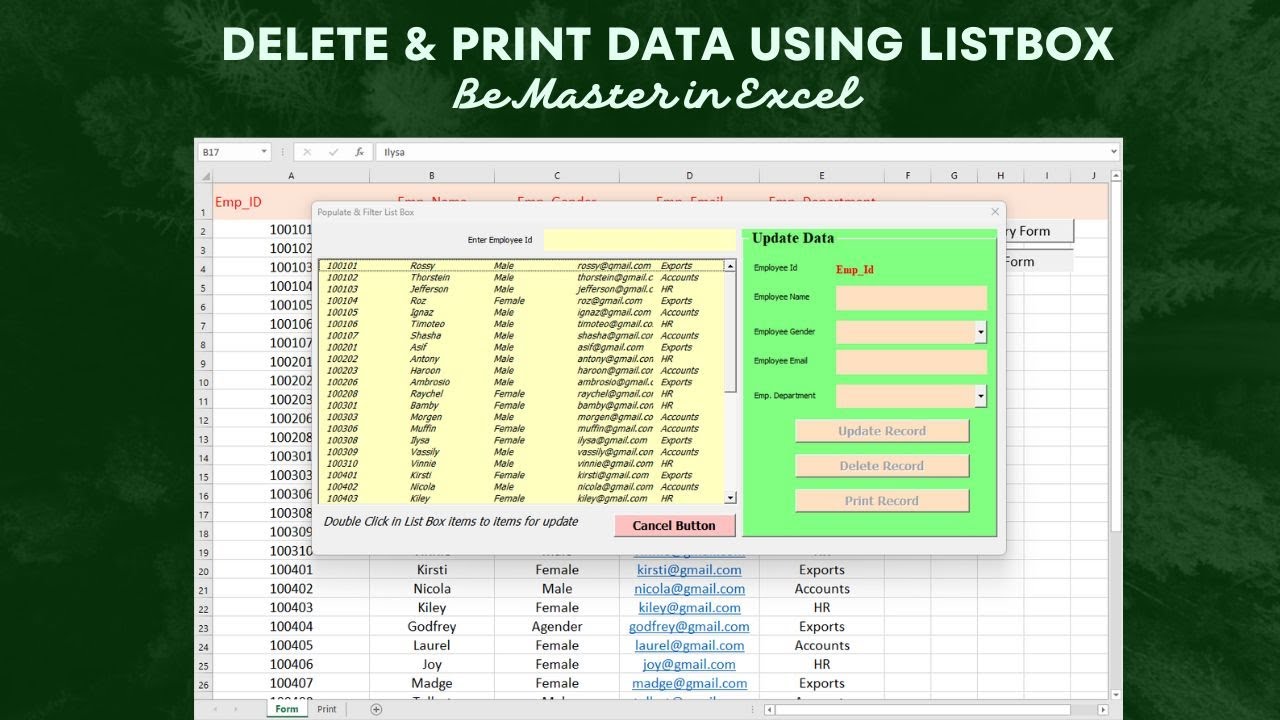Screen dimensions: 1280x720
Task: Open the madge@gmail.com link in the worksheet
Action: (x=689, y=684)
